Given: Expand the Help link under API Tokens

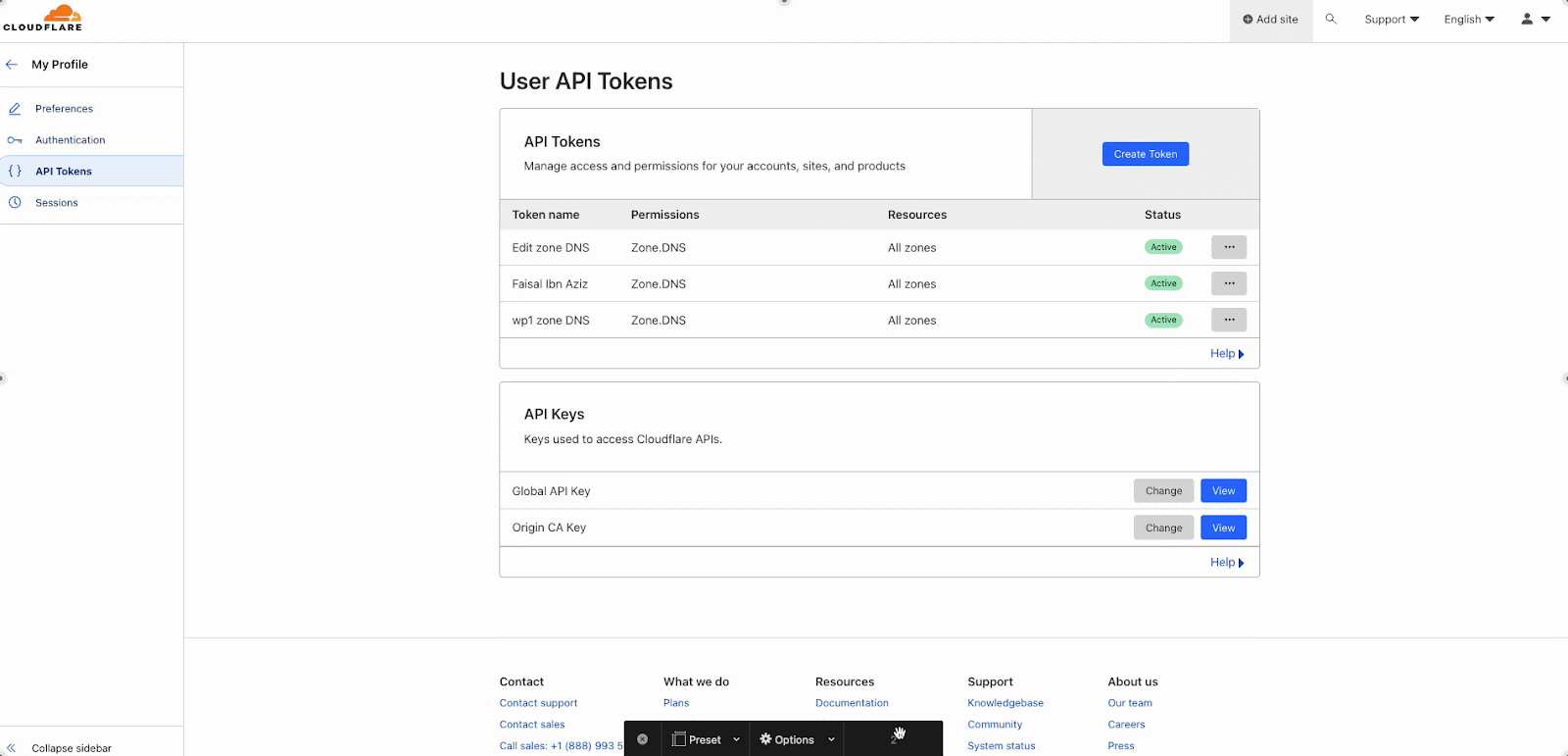Looking at the screenshot, I should coord(1227,354).
